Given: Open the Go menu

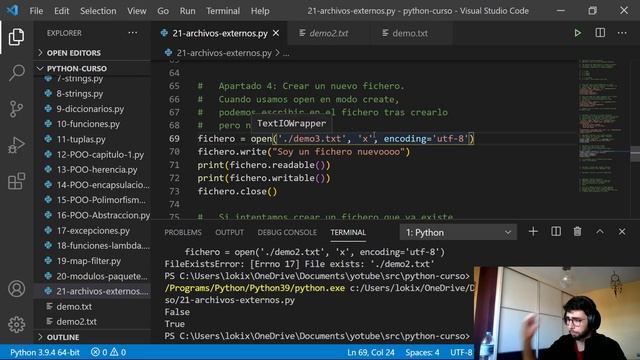Looking at the screenshot, I should tap(163, 11).
